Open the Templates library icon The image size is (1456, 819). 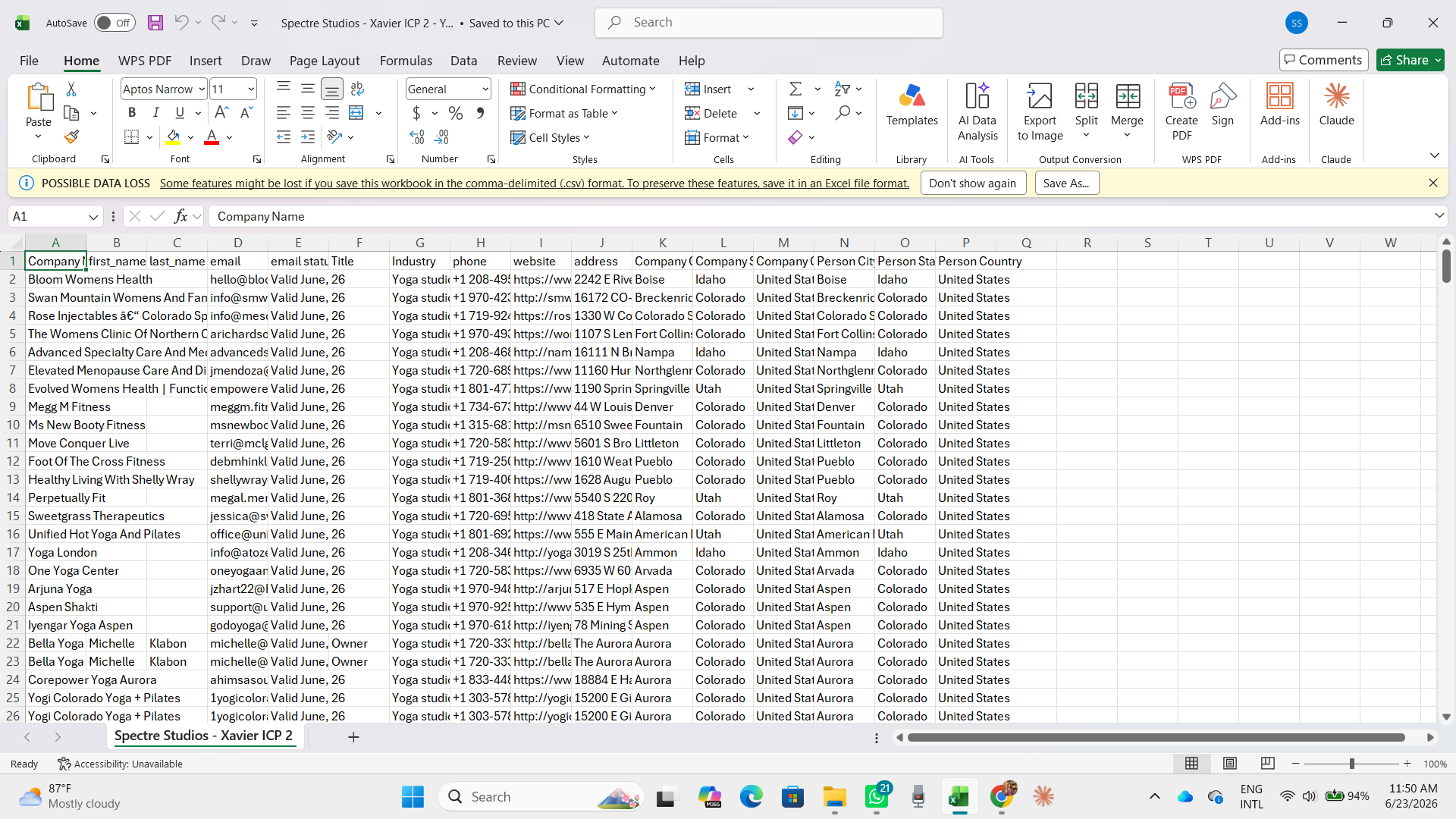912,105
